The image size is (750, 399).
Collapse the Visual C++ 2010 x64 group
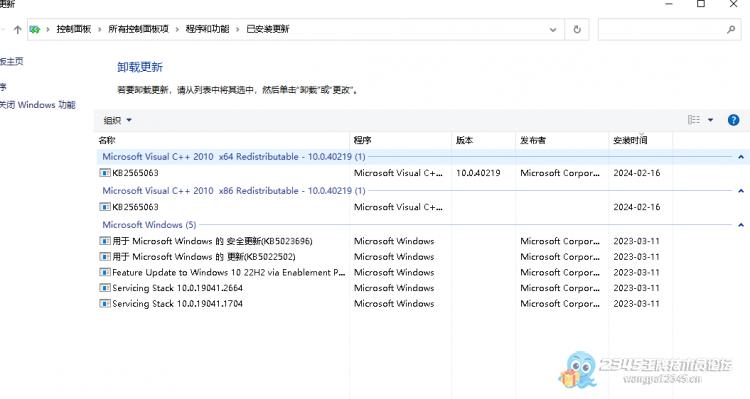tap(740, 156)
